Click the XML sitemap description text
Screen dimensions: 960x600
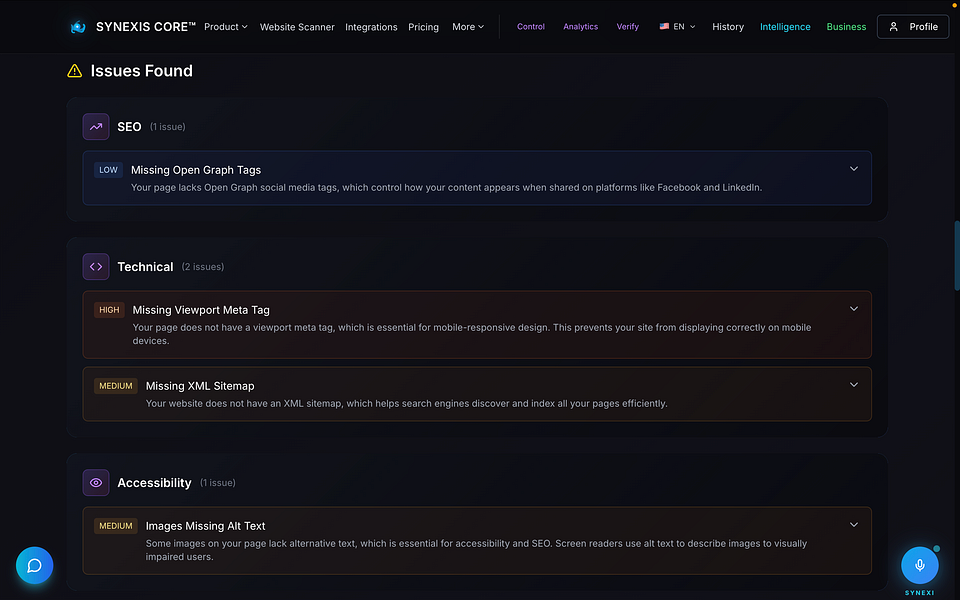(x=407, y=404)
